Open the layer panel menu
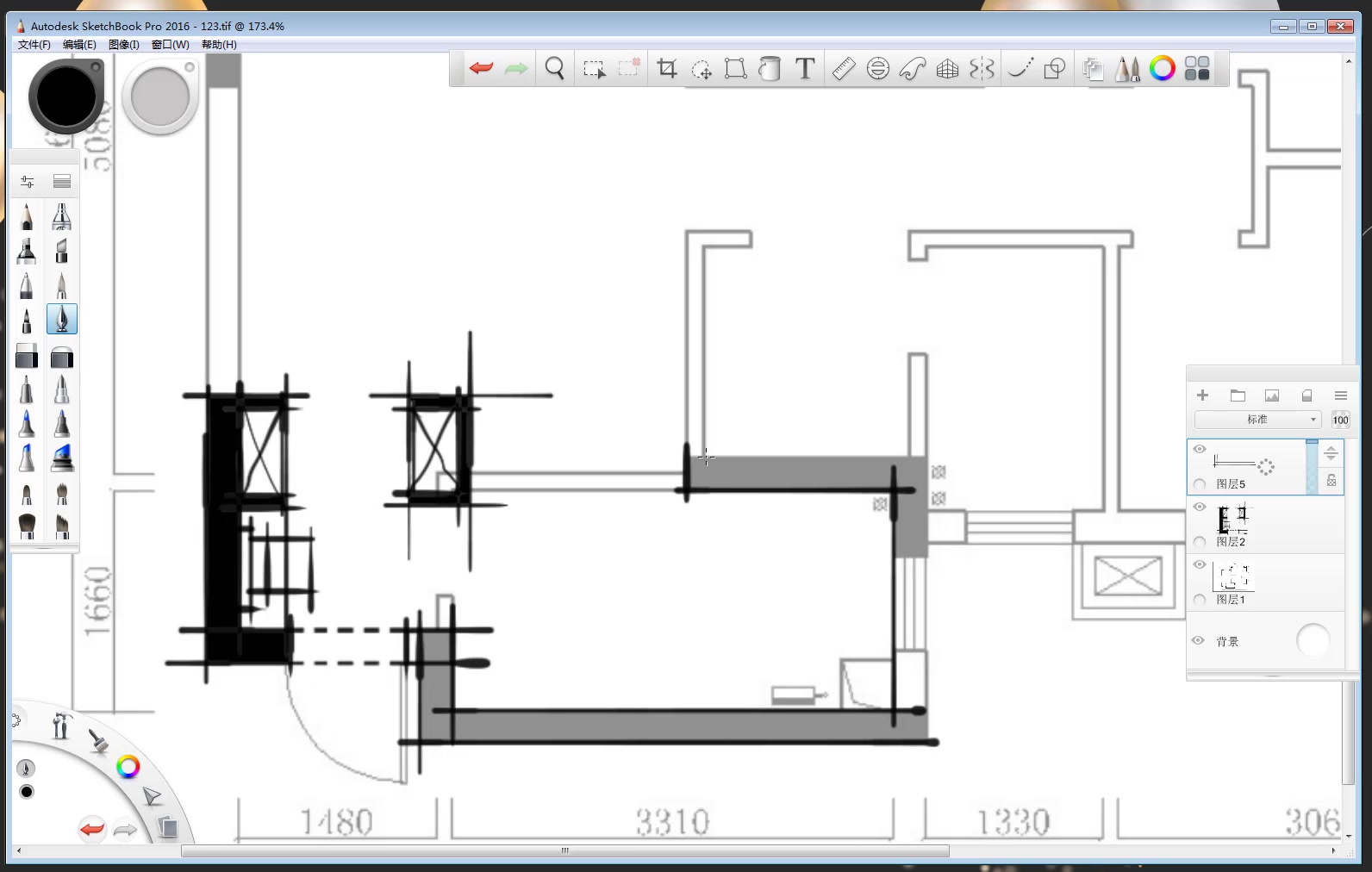This screenshot has height=872, width=1372. pyautogui.click(x=1341, y=396)
